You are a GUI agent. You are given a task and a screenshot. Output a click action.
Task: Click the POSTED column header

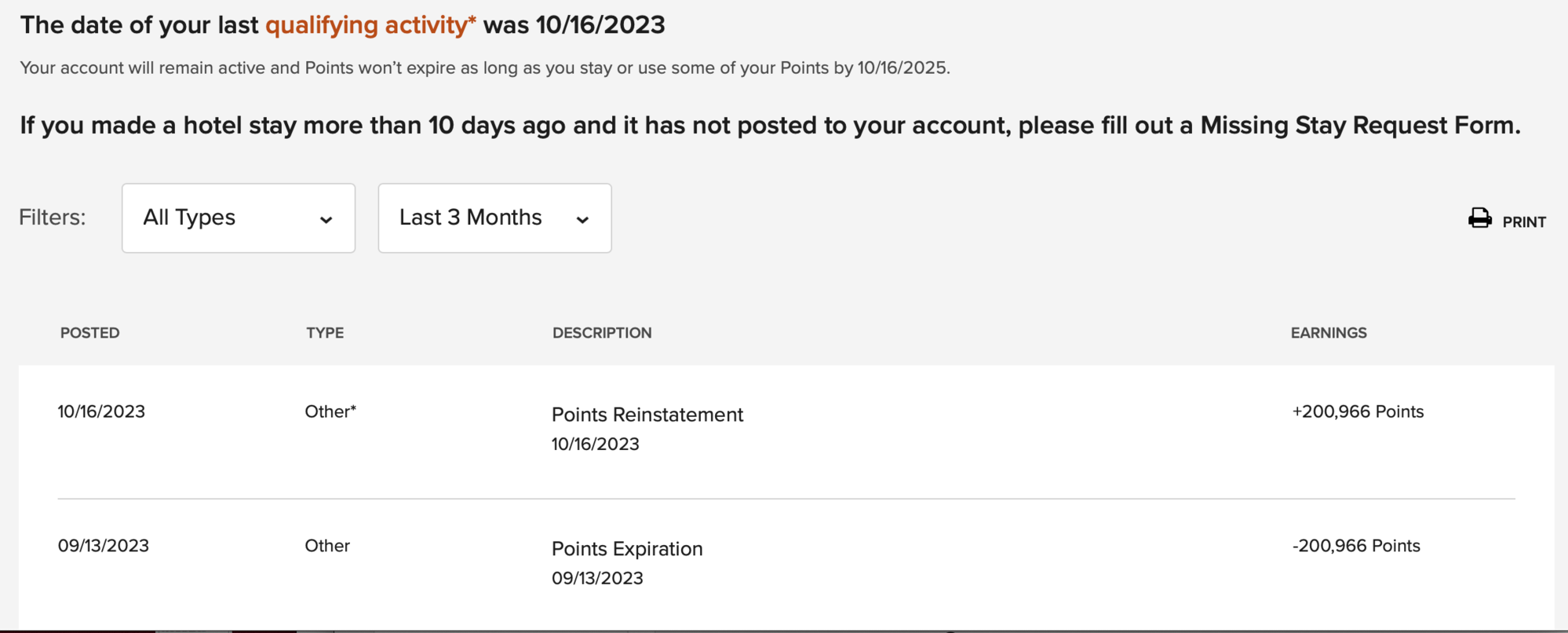90,333
